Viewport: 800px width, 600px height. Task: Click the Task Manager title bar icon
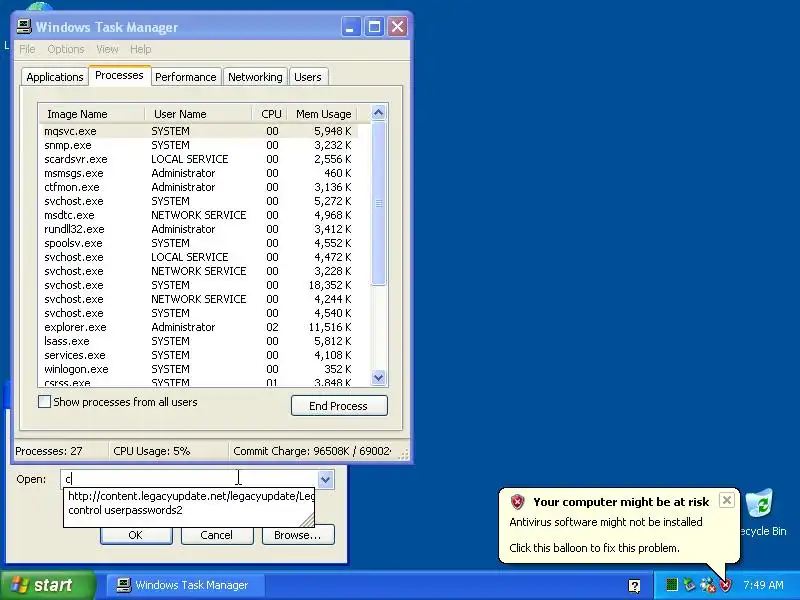tap(24, 27)
